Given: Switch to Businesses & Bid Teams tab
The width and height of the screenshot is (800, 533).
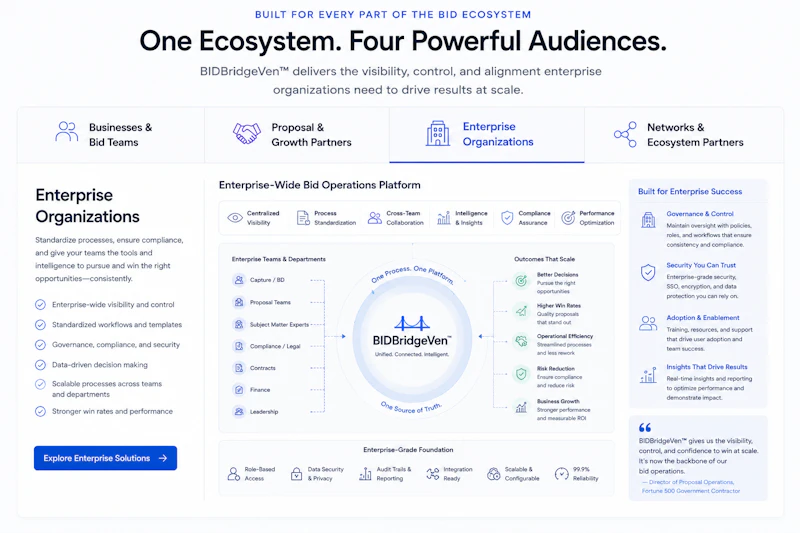Looking at the screenshot, I should coord(111,135).
